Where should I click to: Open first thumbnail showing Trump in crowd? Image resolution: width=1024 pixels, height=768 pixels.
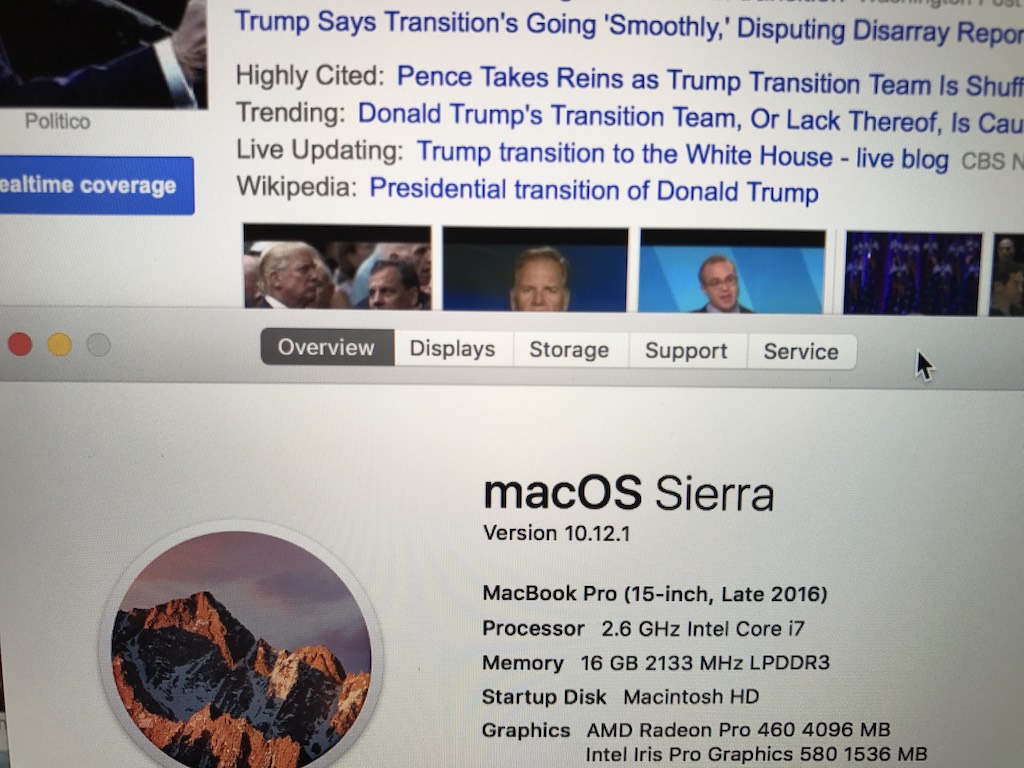(x=338, y=266)
